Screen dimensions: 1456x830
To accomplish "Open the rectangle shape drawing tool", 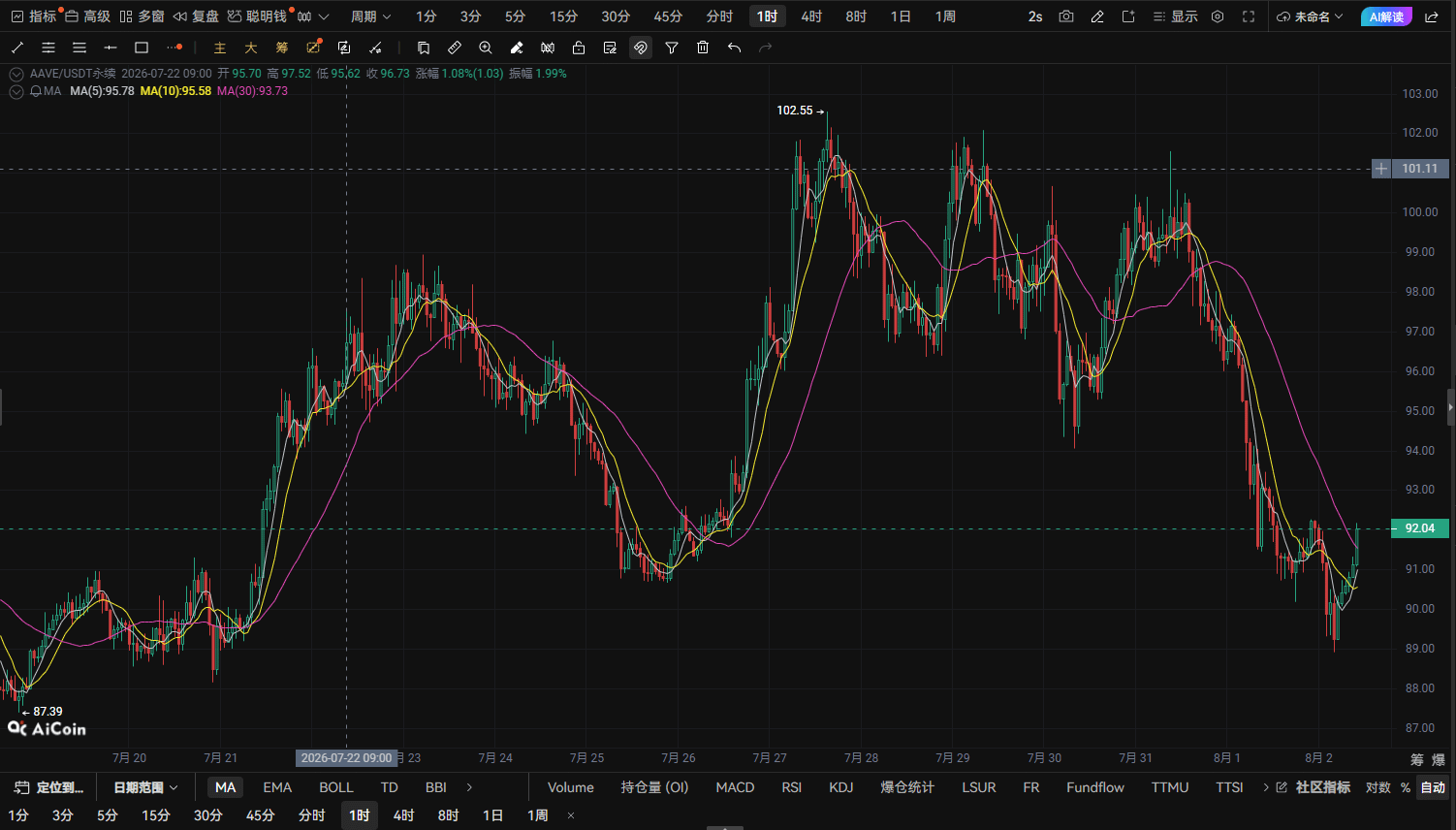I will (x=142, y=48).
